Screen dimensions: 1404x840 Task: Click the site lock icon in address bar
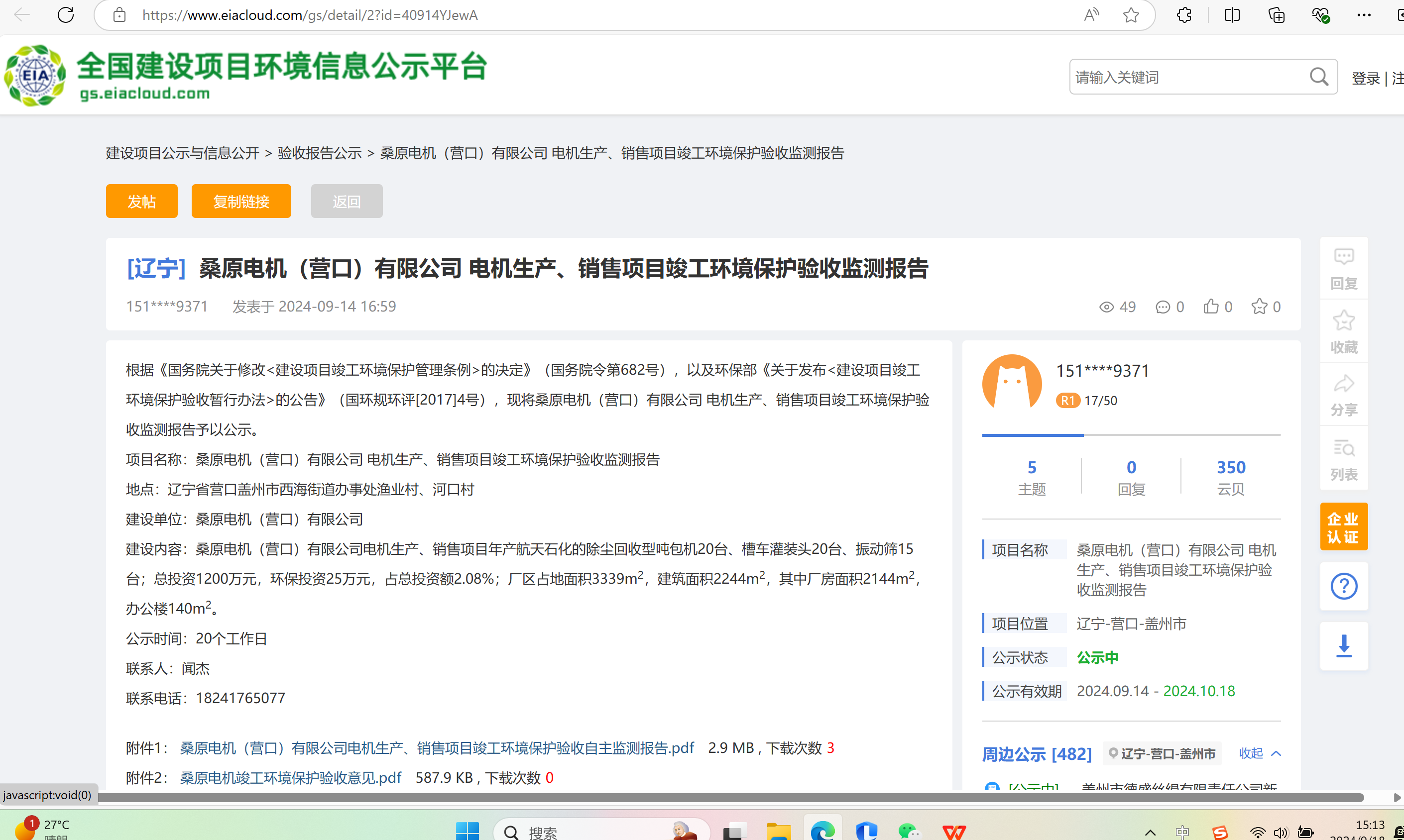119,15
